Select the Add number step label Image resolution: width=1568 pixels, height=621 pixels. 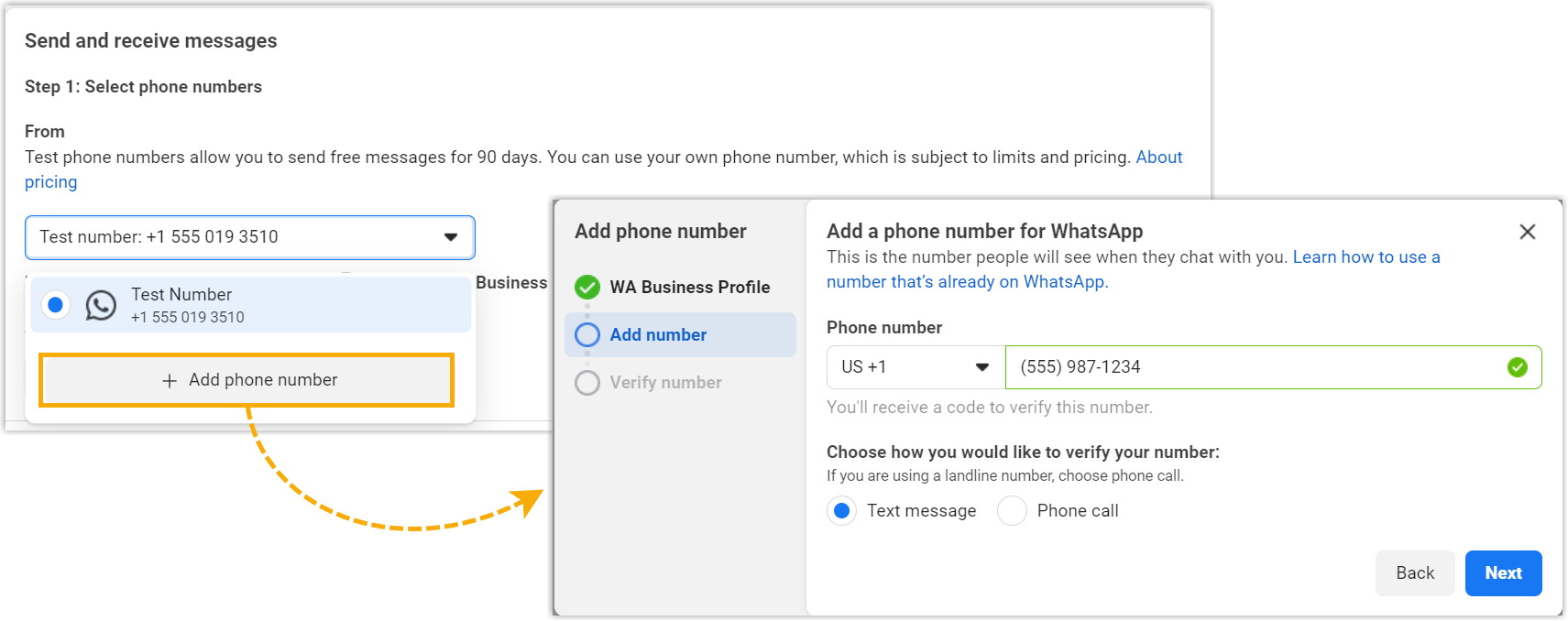click(658, 335)
